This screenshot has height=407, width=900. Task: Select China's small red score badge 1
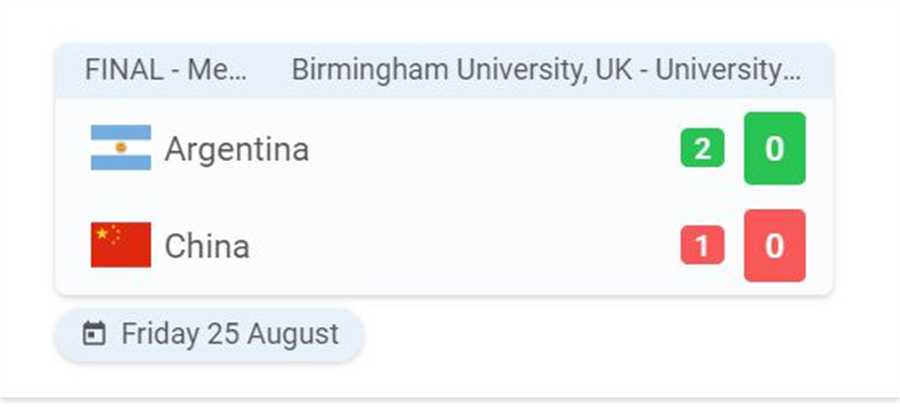[702, 245]
